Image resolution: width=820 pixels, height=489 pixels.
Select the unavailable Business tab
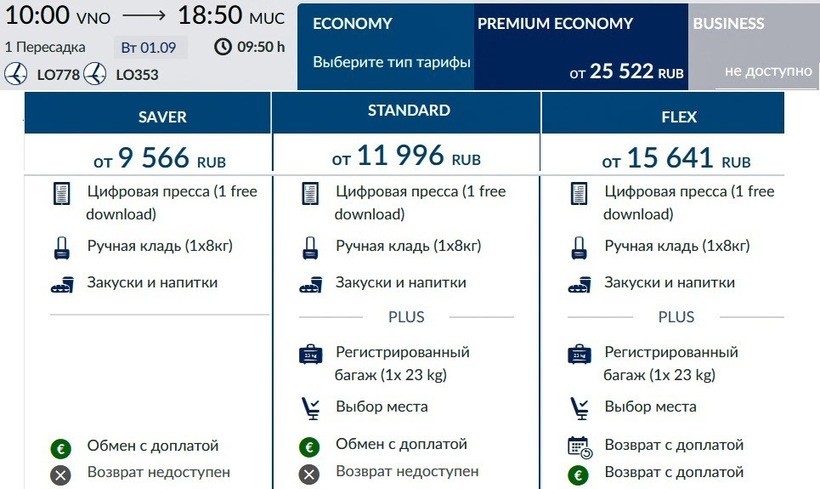point(753,47)
